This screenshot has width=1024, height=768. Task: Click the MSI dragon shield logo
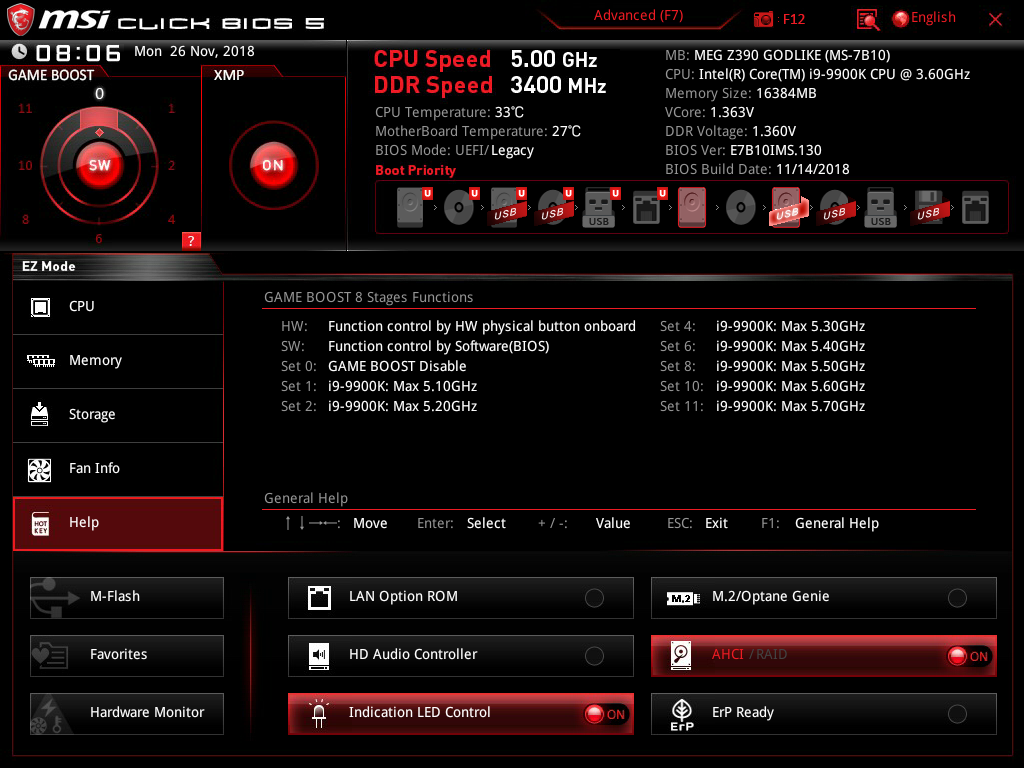(20, 19)
